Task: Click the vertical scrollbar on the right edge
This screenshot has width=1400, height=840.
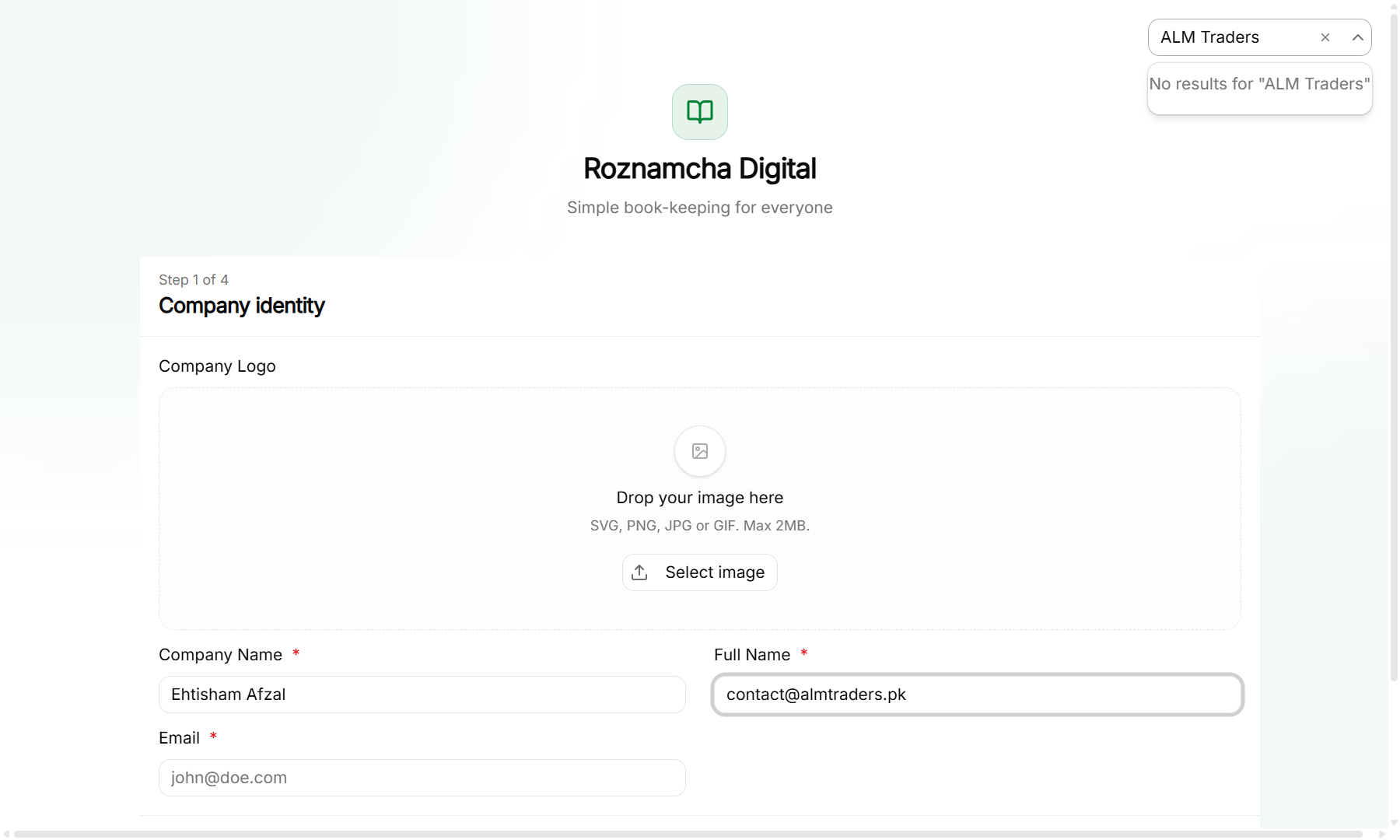Action: pos(1394,348)
